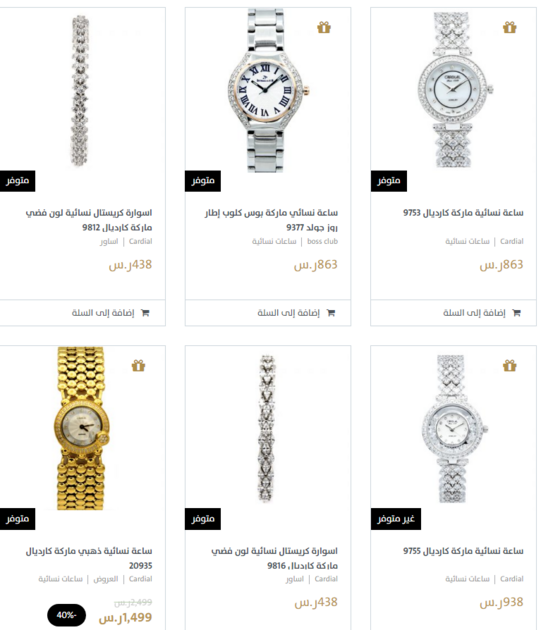Click gift icon on Cardial 9755 watch
Screen dimensions: 541x630
(x=509, y=365)
